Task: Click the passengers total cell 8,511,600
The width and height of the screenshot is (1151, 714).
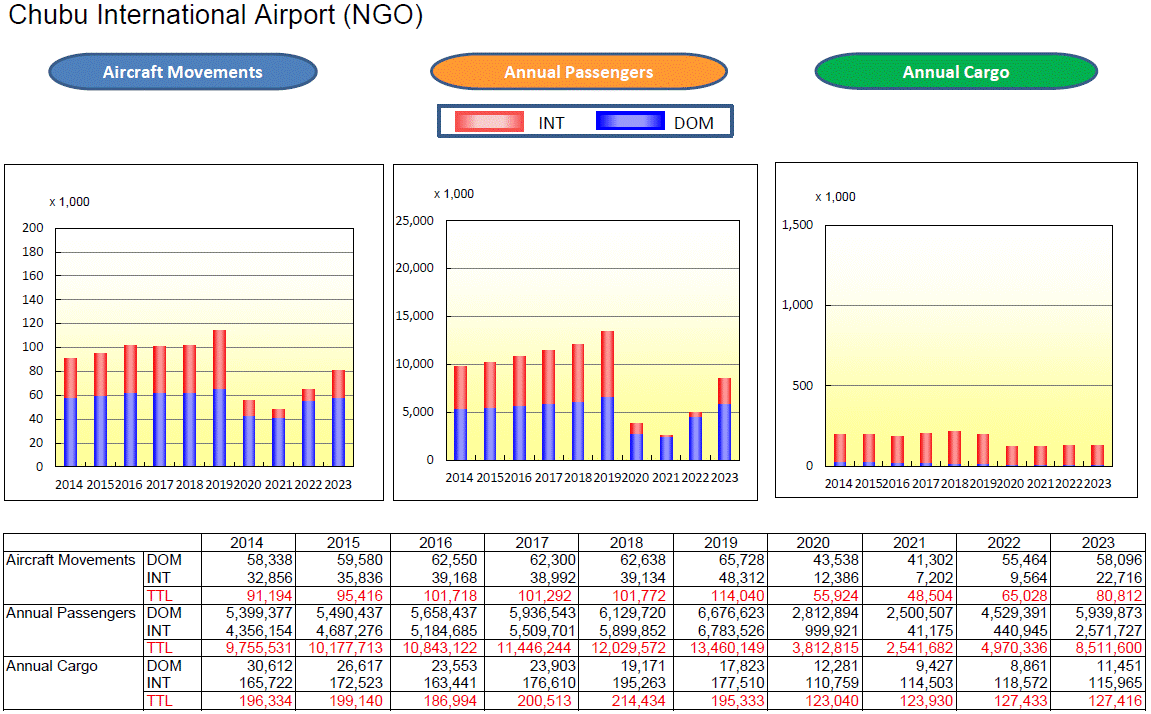Action: [x=1108, y=649]
